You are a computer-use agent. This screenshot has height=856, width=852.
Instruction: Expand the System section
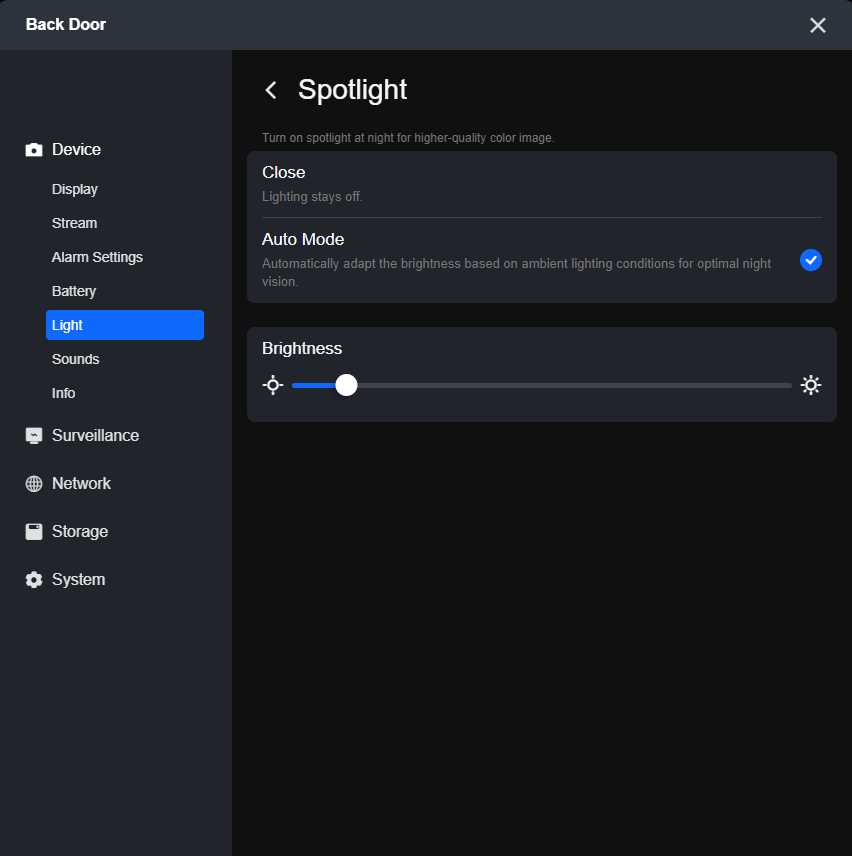(79, 580)
